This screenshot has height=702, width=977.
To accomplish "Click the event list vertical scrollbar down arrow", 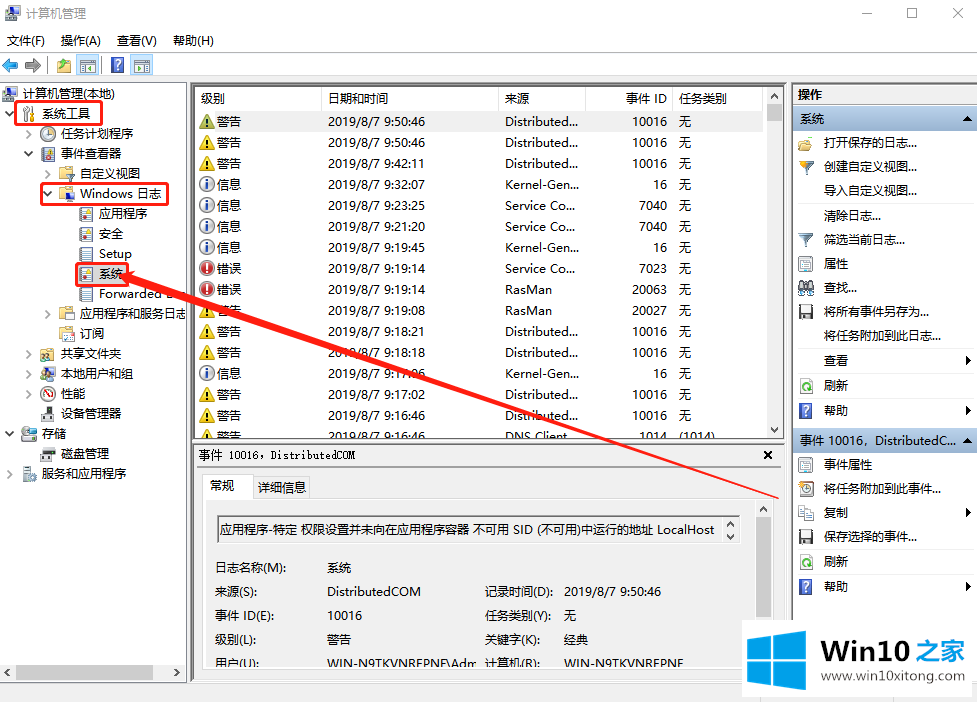I will tap(774, 430).
